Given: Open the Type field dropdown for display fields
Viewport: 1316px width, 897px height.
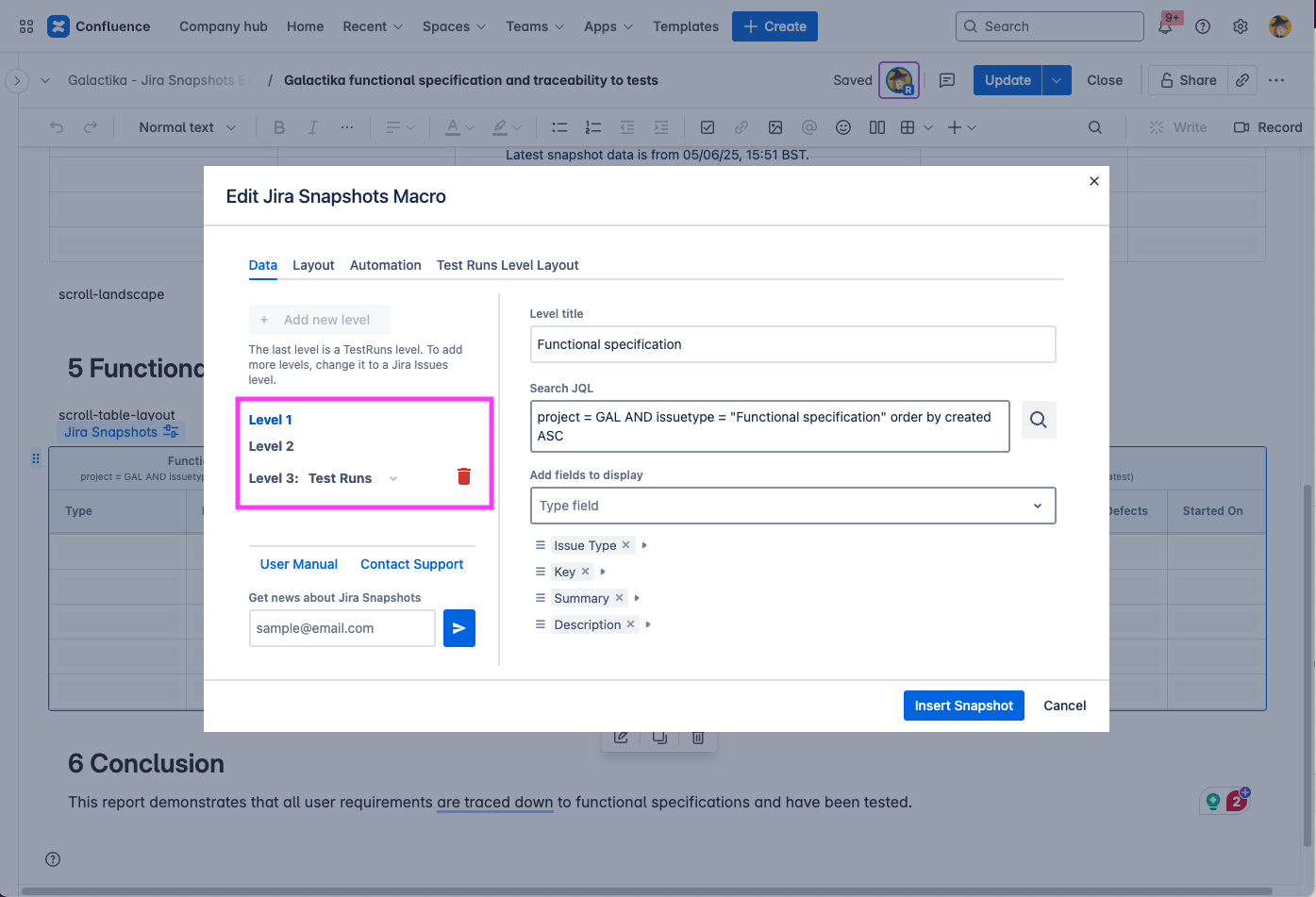Looking at the screenshot, I should (x=792, y=506).
